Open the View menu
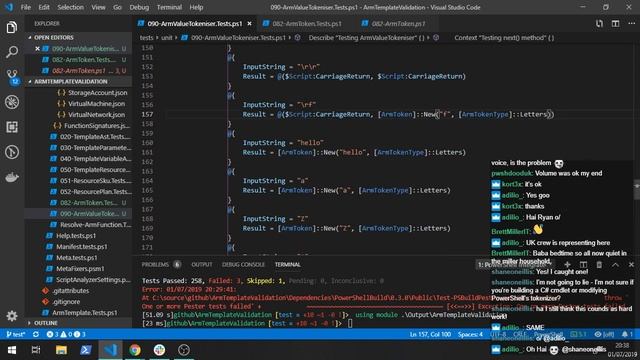 [x=98, y=7]
